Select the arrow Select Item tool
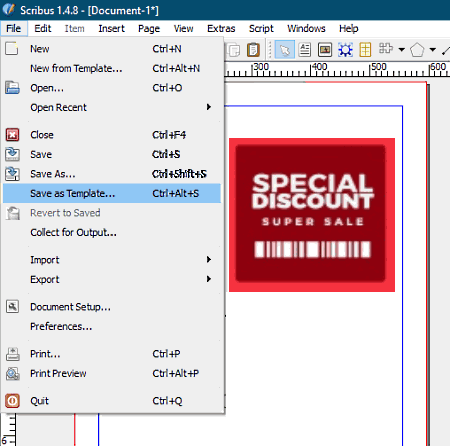 [284, 50]
